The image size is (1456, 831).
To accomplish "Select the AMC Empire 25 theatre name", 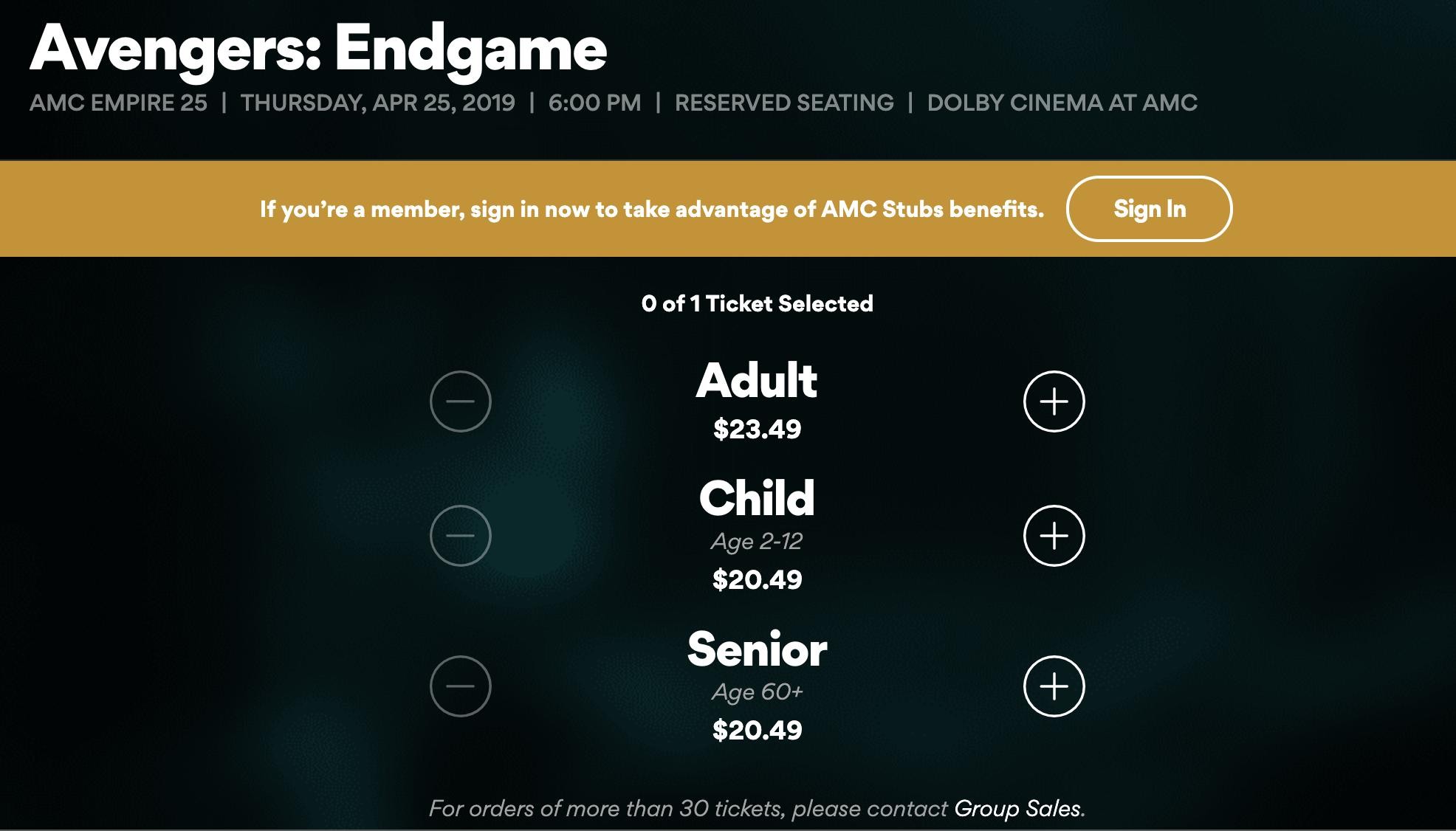I will point(118,103).
